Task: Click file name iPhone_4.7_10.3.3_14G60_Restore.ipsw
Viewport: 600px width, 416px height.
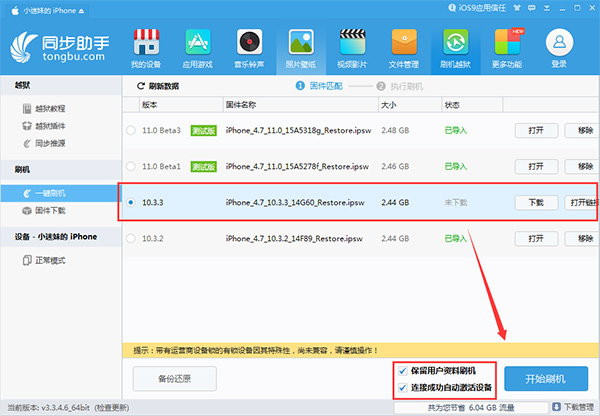Action: 295,202
